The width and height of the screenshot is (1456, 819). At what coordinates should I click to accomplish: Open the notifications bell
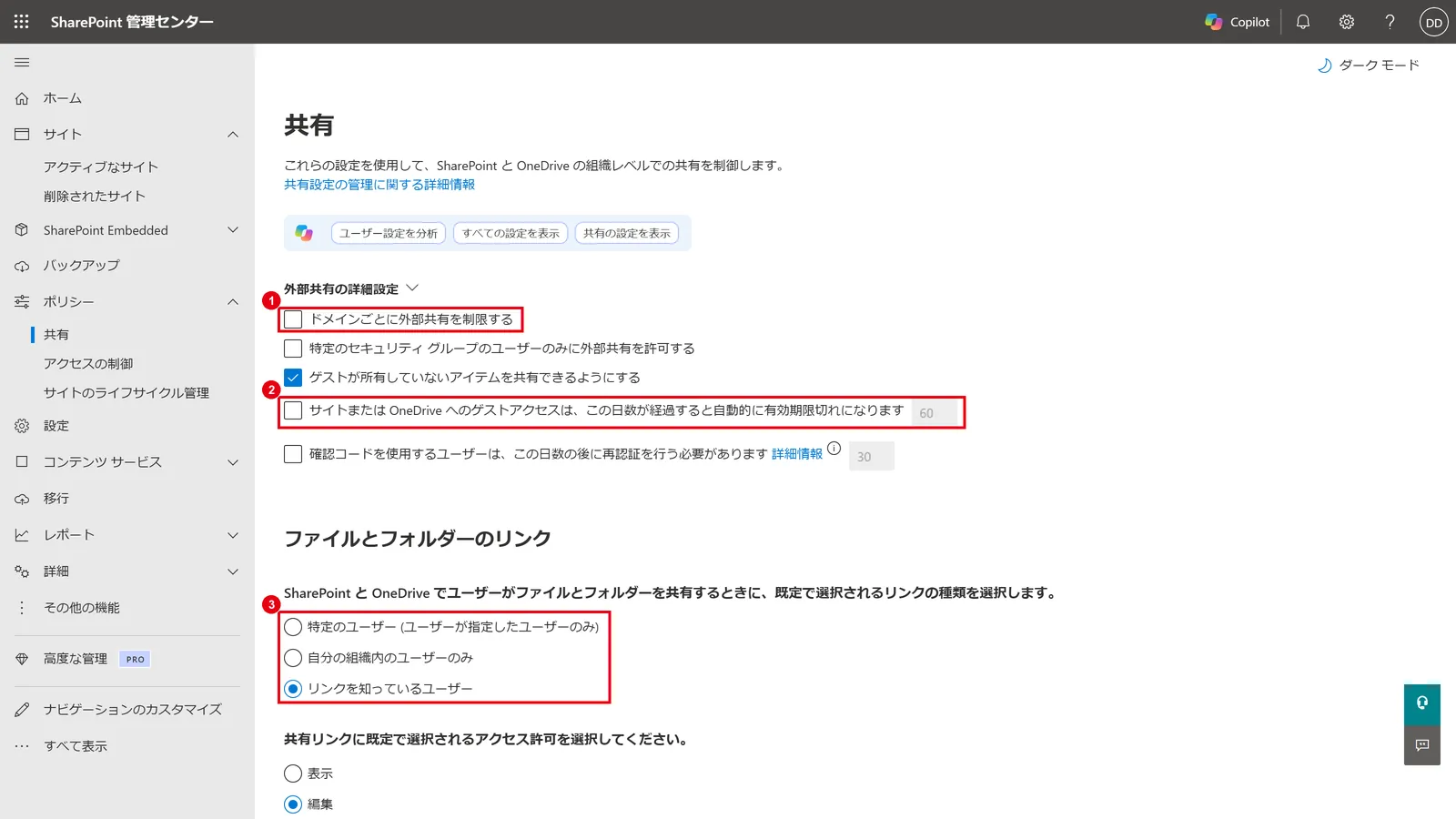click(x=1303, y=22)
